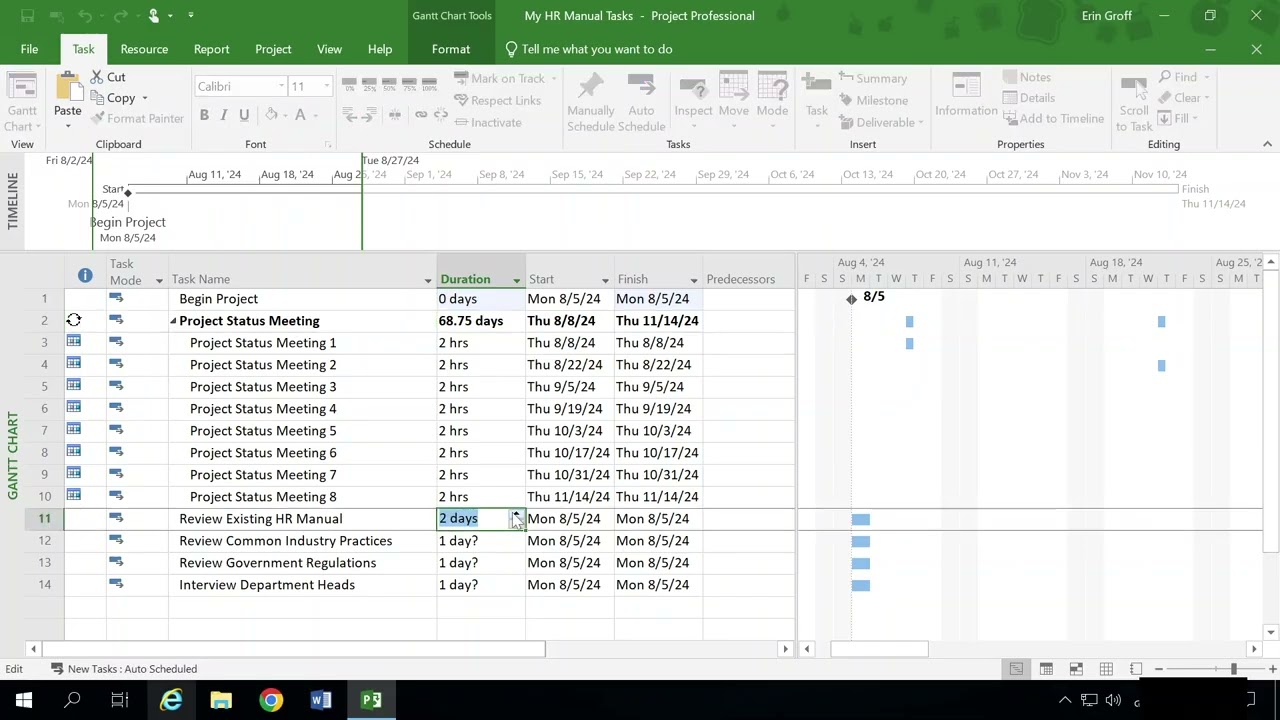The image size is (1280, 720).
Task: Open Google Chrome from the taskbar
Action: pos(271,701)
